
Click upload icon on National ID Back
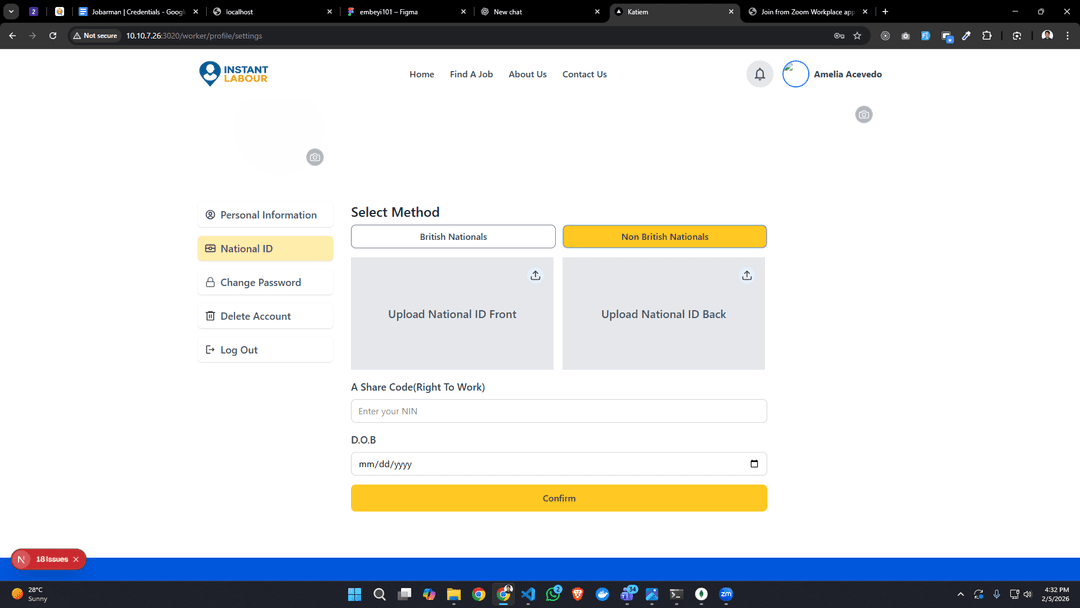click(x=747, y=275)
